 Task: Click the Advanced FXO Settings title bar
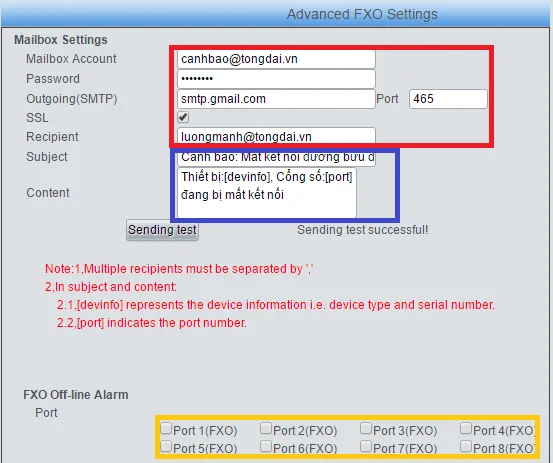click(x=276, y=14)
